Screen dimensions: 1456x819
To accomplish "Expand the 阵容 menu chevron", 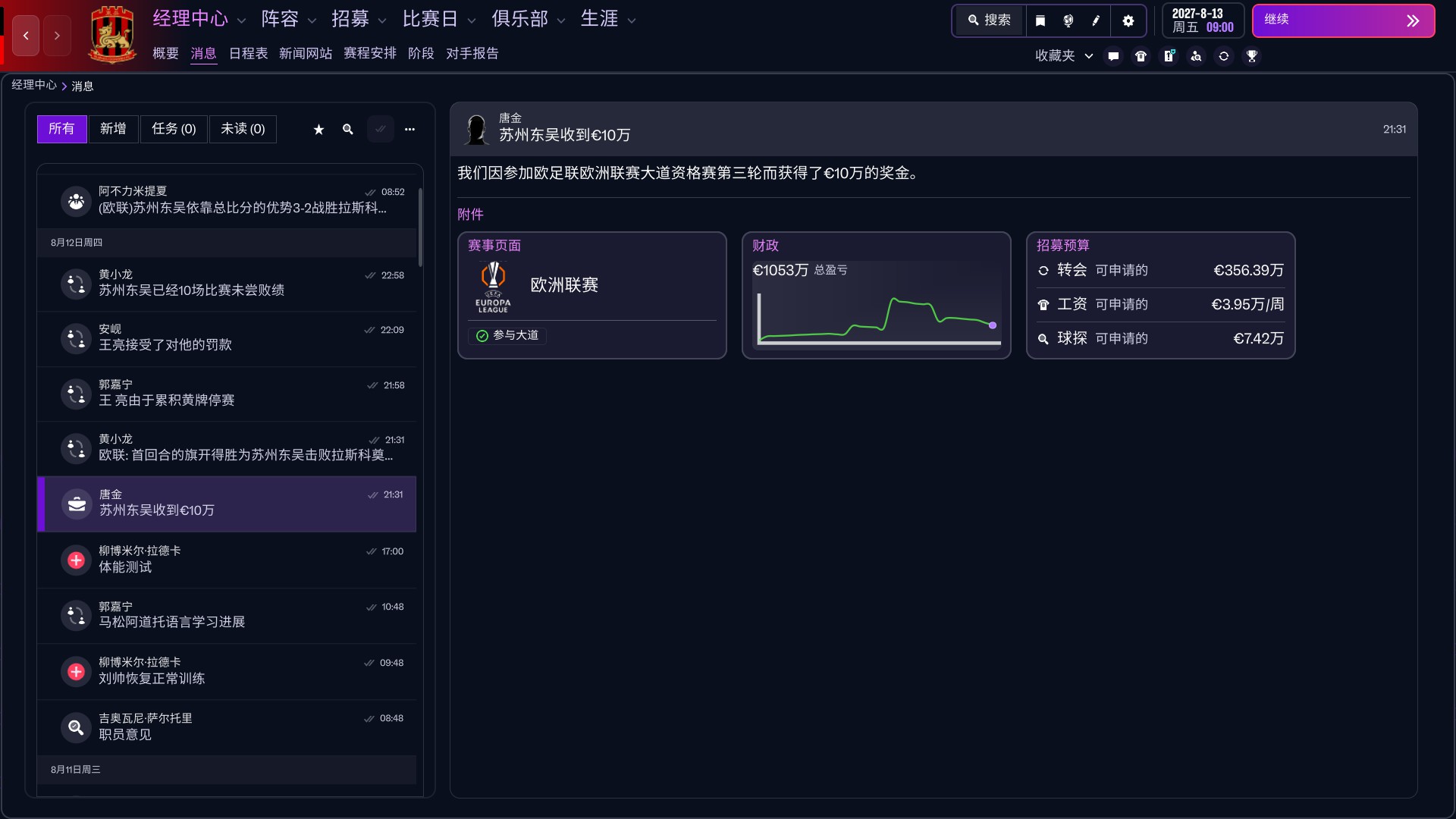I will coord(312,21).
